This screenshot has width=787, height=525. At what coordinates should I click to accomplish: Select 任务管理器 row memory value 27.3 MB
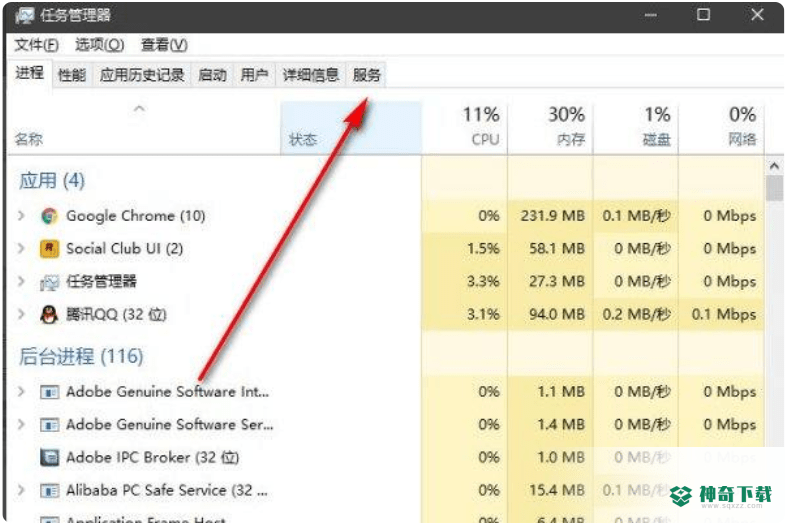pos(557,282)
